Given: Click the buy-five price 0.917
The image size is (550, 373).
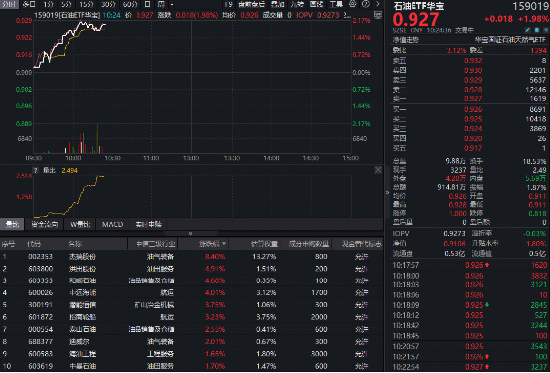Looking at the screenshot, I should pos(473,148).
